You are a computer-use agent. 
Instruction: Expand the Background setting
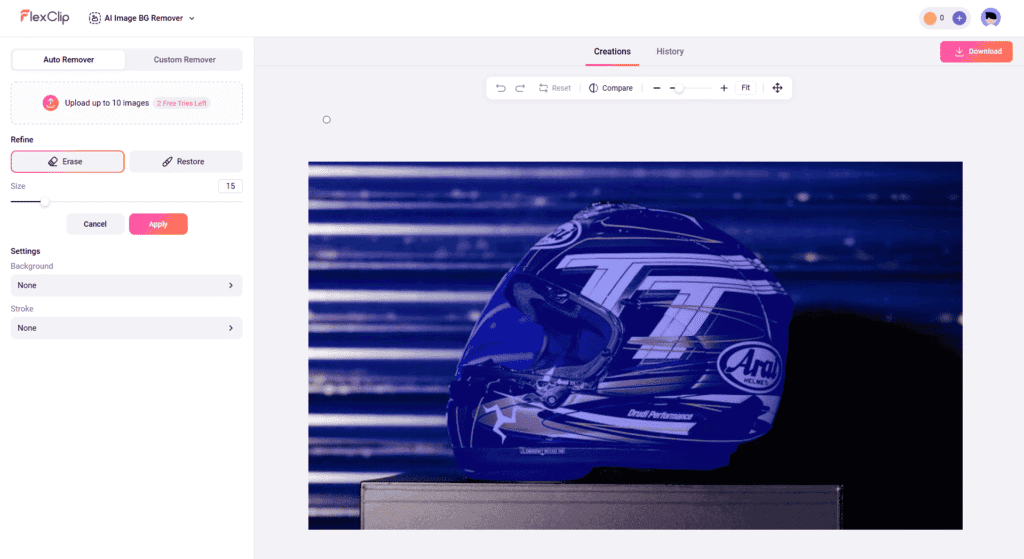[126, 285]
